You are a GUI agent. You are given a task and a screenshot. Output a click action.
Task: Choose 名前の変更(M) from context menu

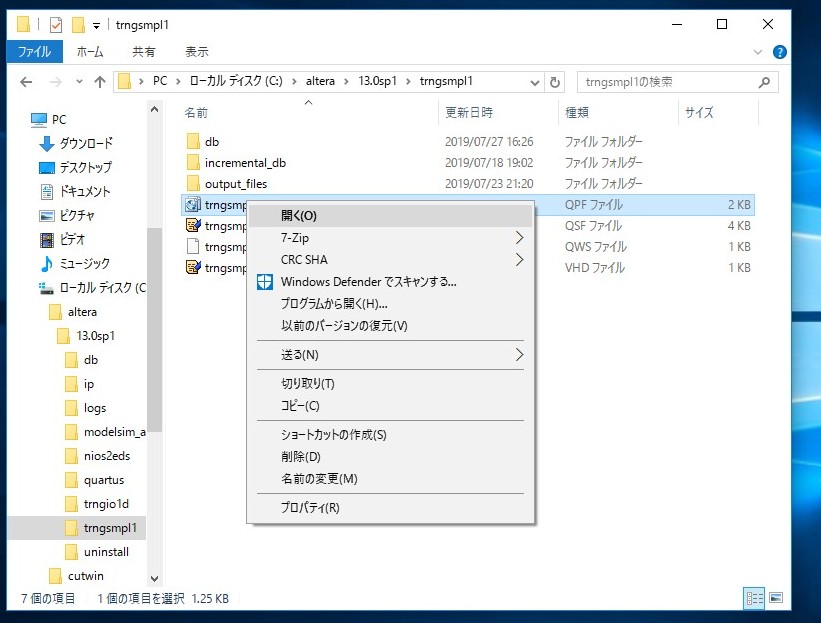[x=390, y=479]
